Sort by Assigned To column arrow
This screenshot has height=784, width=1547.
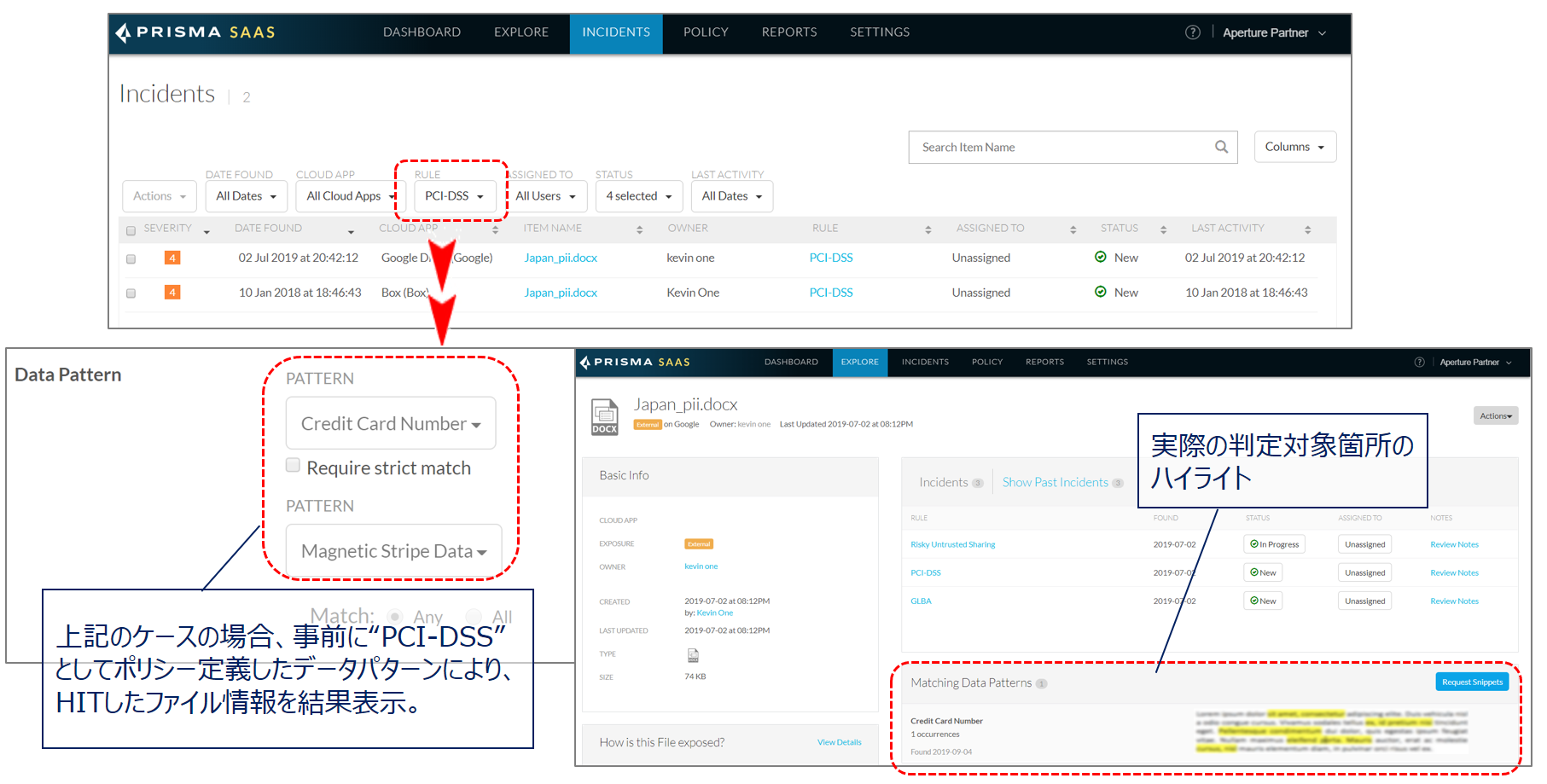pos(1073,229)
